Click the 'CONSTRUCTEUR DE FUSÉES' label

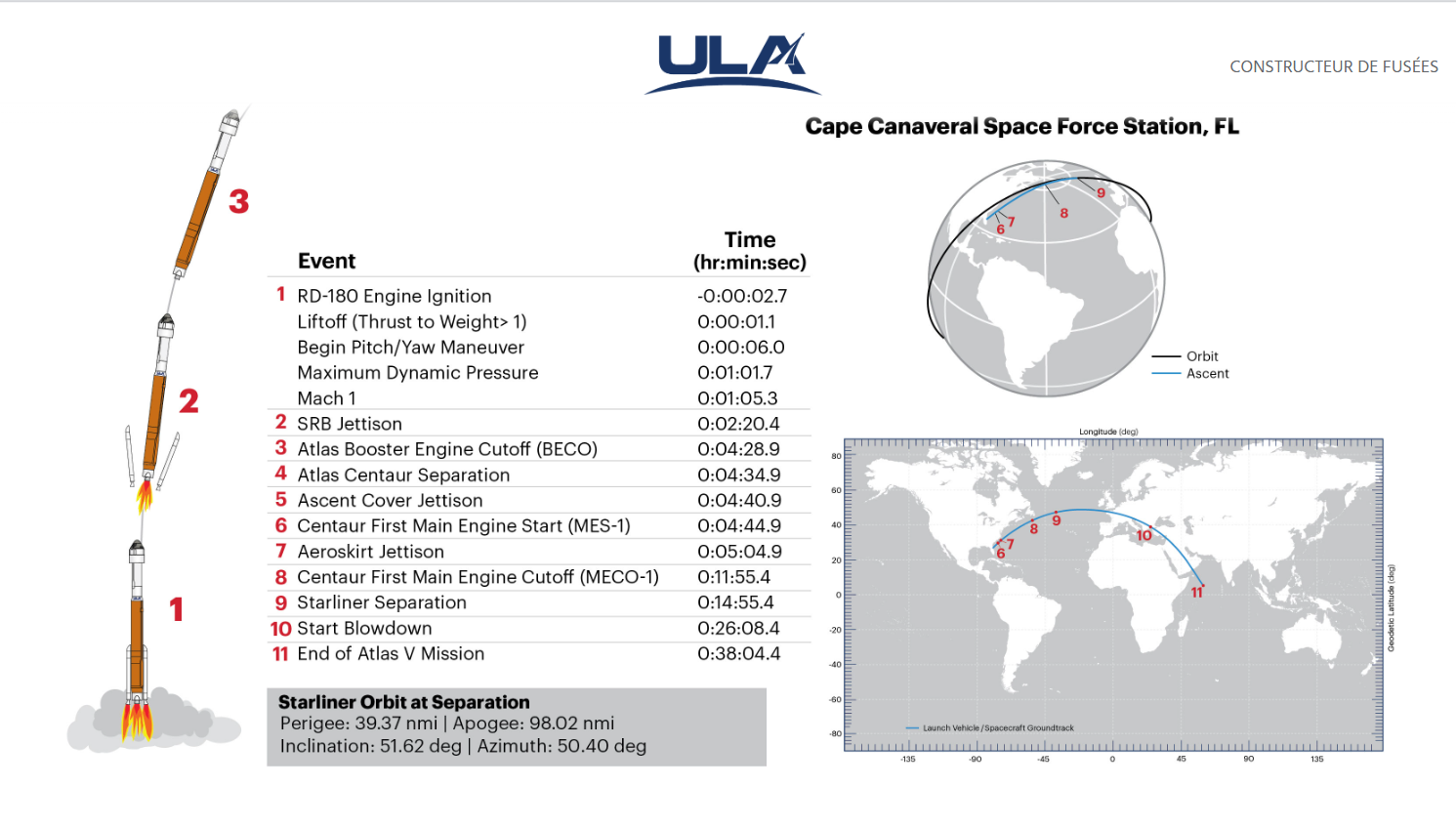[1334, 66]
